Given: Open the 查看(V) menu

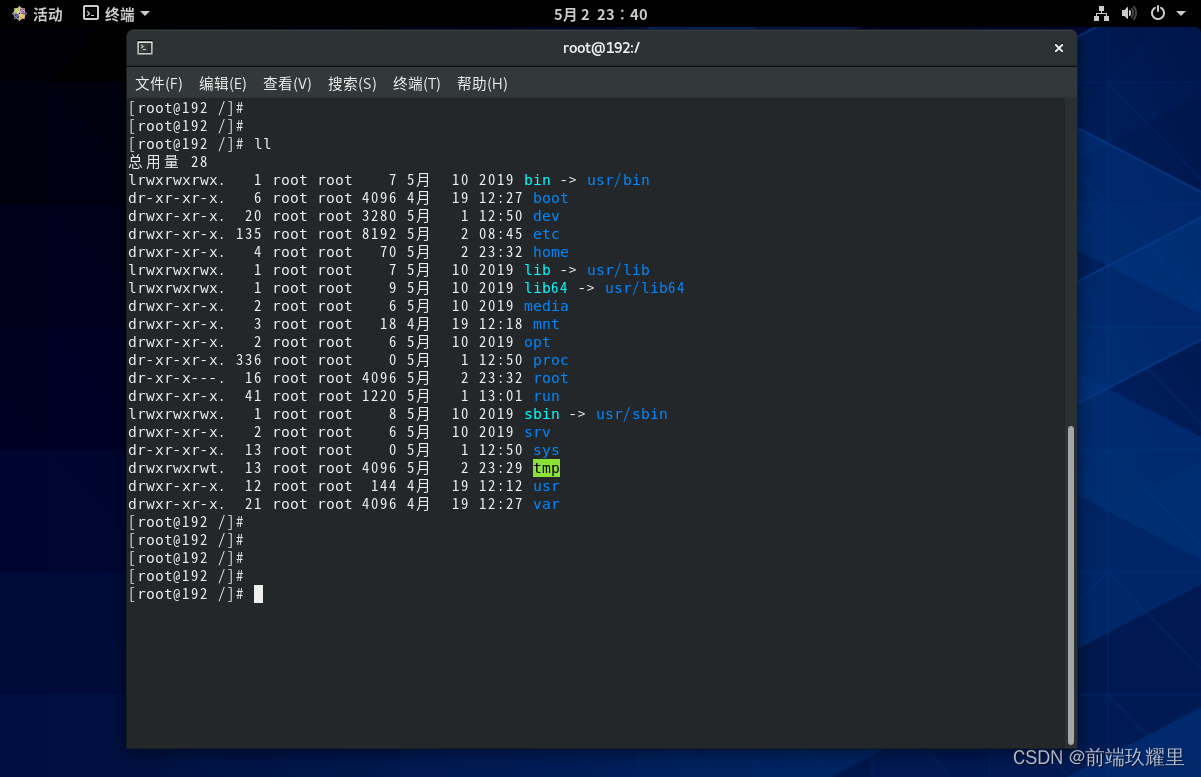Looking at the screenshot, I should (287, 84).
